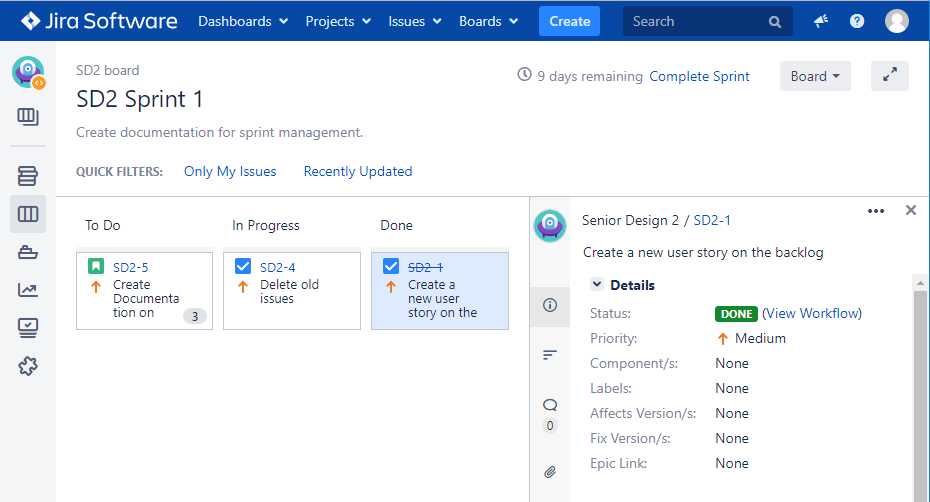This screenshot has width=930, height=502.
Task: Click the Jira Software logo
Action: (x=98, y=21)
